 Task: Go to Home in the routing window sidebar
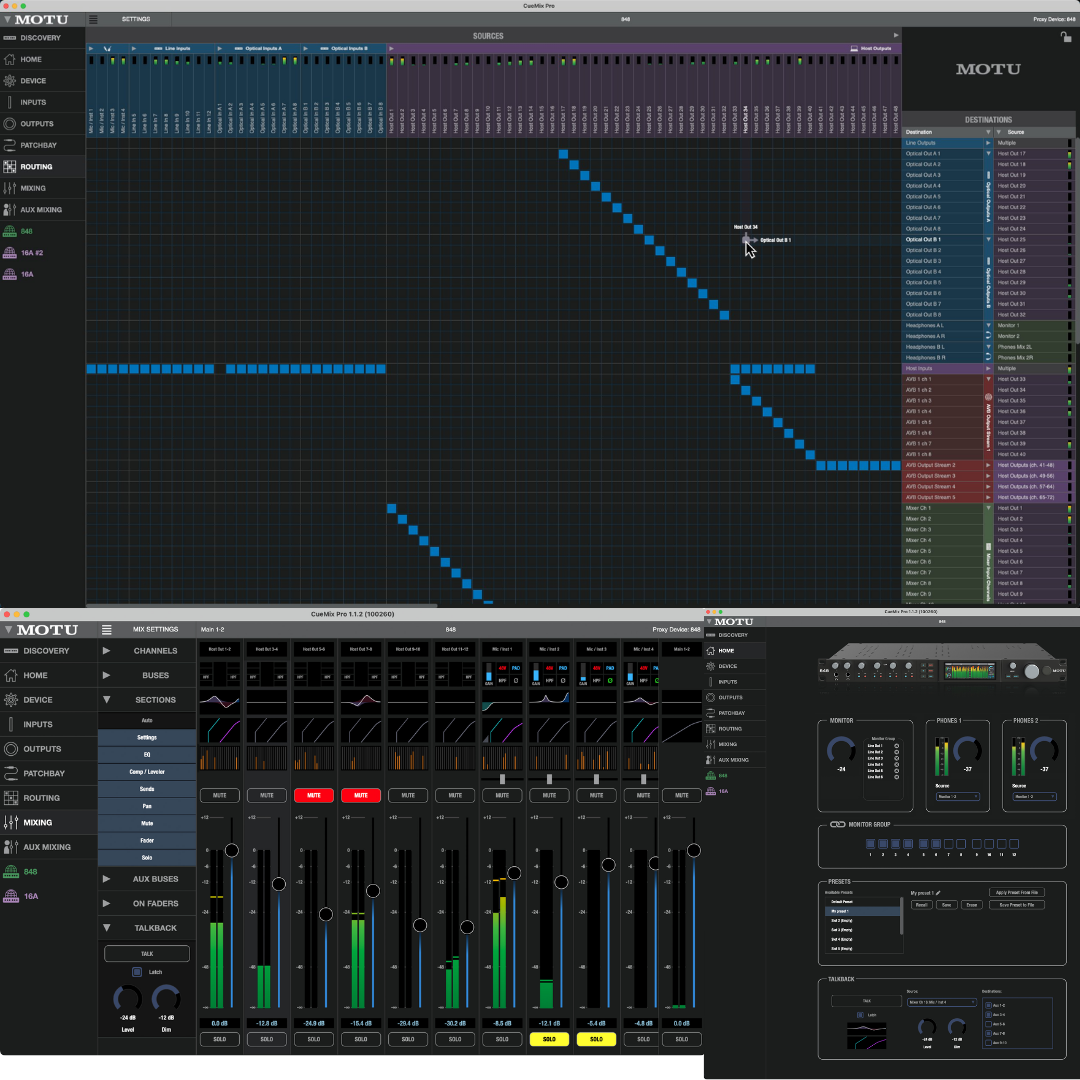43,59
